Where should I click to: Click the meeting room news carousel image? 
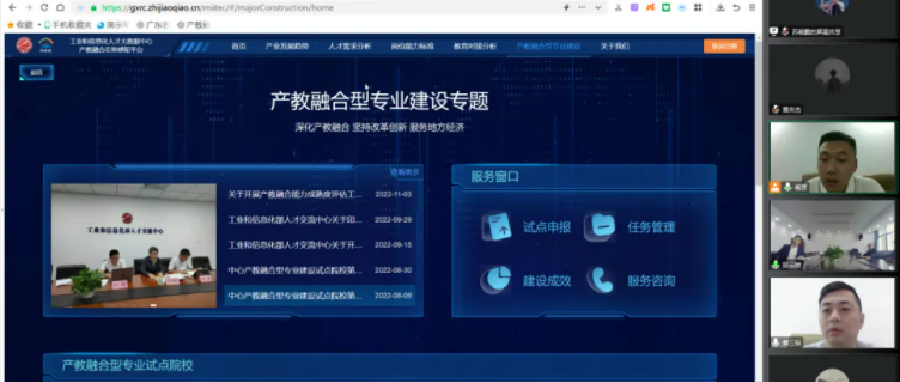(133, 245)
